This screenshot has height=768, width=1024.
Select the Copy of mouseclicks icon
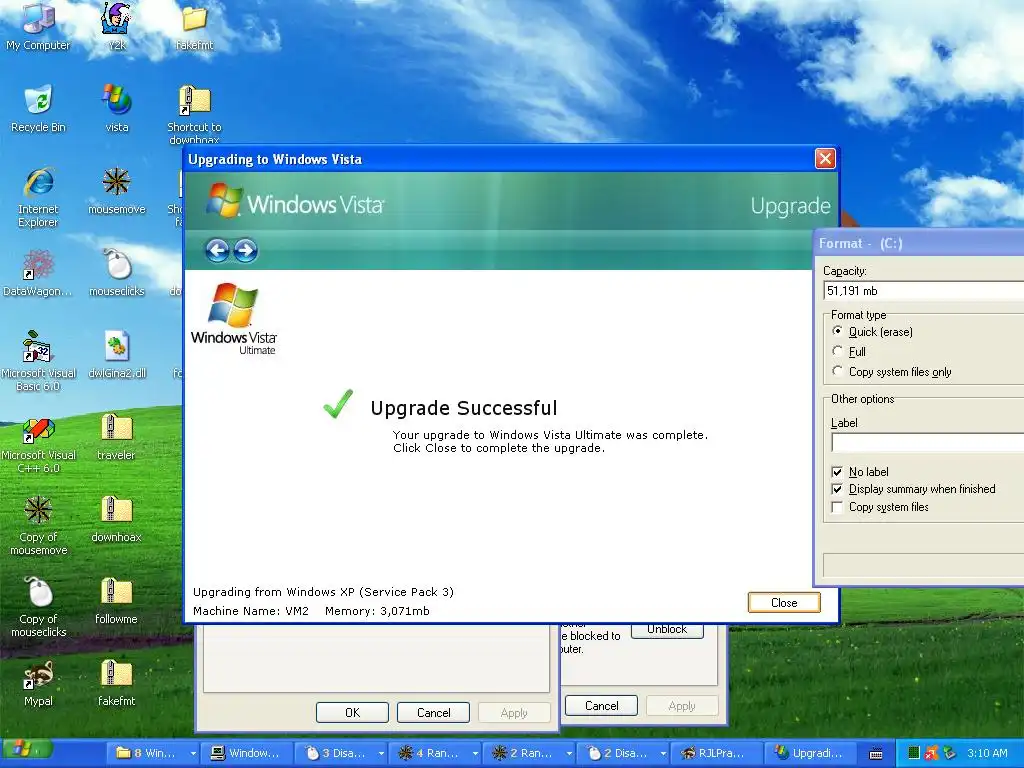[38, 607]
